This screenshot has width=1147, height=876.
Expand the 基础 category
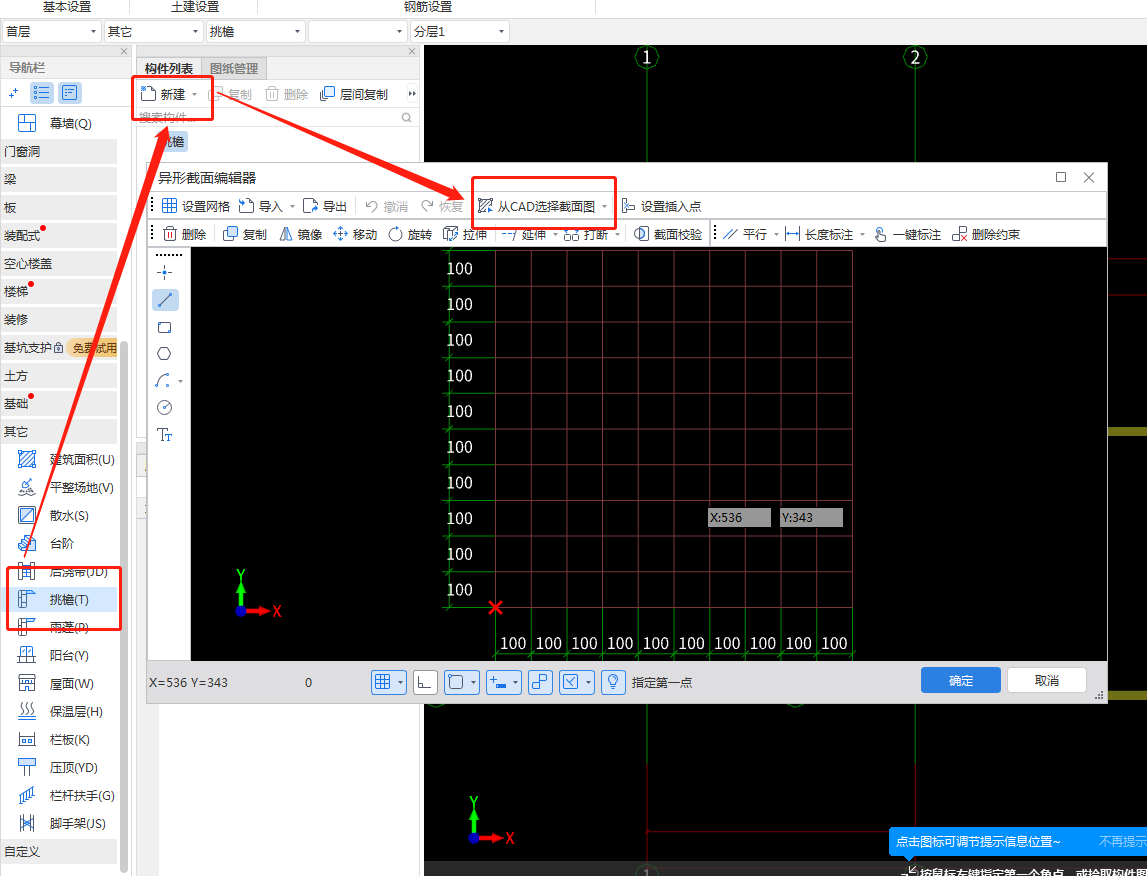(x=59, y=404)
